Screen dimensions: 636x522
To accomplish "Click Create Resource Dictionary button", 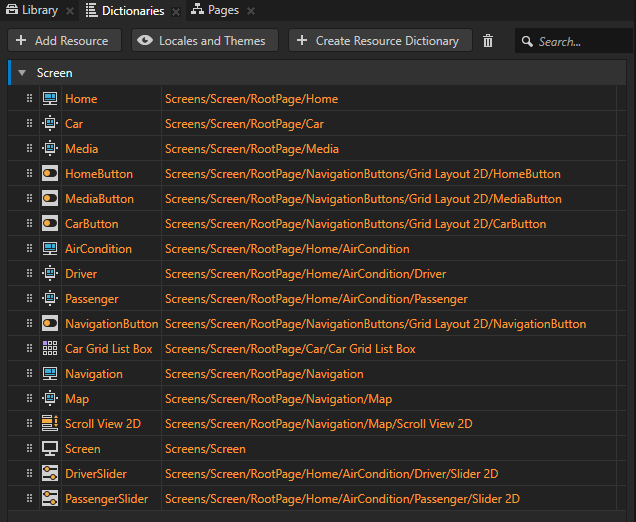I will (380, 41).
